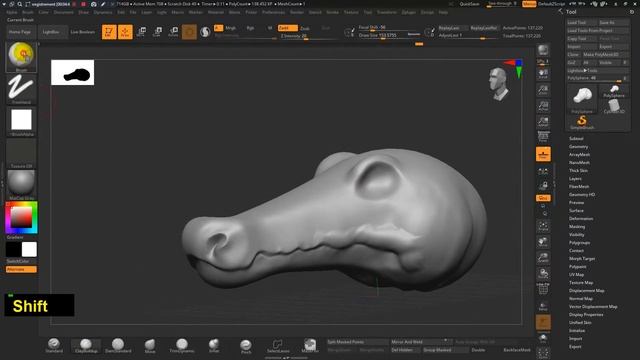Toggle the Qvz local symmetry button
This screenshot has height=360, width=640.
[x=543, y=198]
